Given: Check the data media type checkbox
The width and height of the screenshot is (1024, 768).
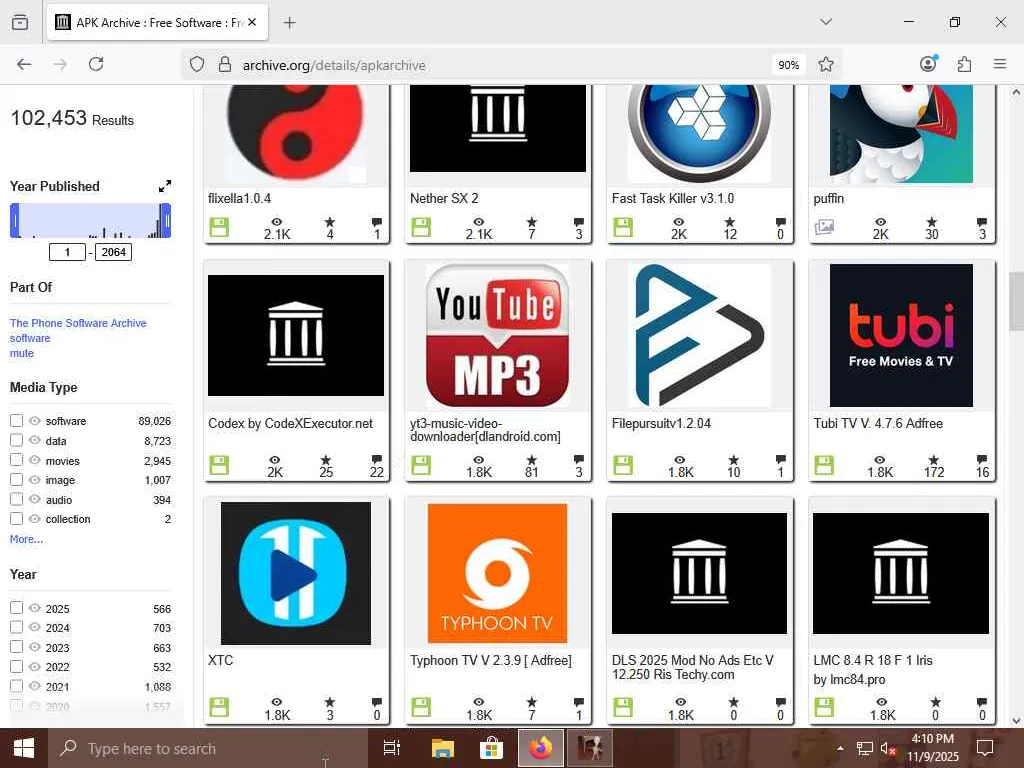Looking at the screenshot, I should click(x=16, y=440).
